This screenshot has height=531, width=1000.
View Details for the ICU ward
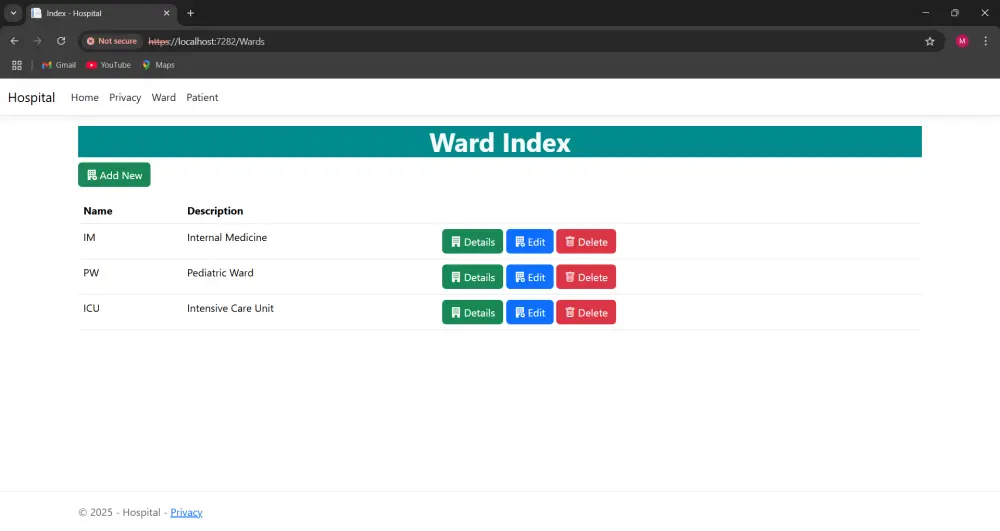[x=473, y=312]
